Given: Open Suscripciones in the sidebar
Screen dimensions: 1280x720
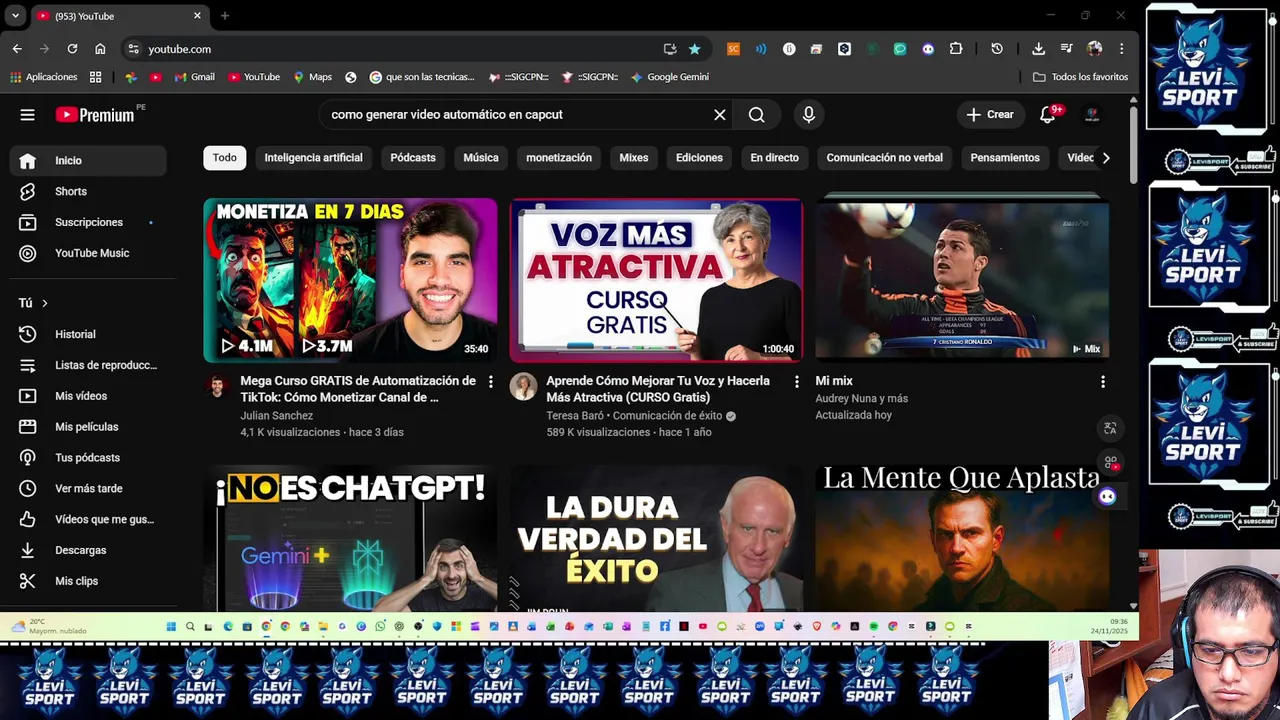Looking at the screenshot, I should coord(88,222).
